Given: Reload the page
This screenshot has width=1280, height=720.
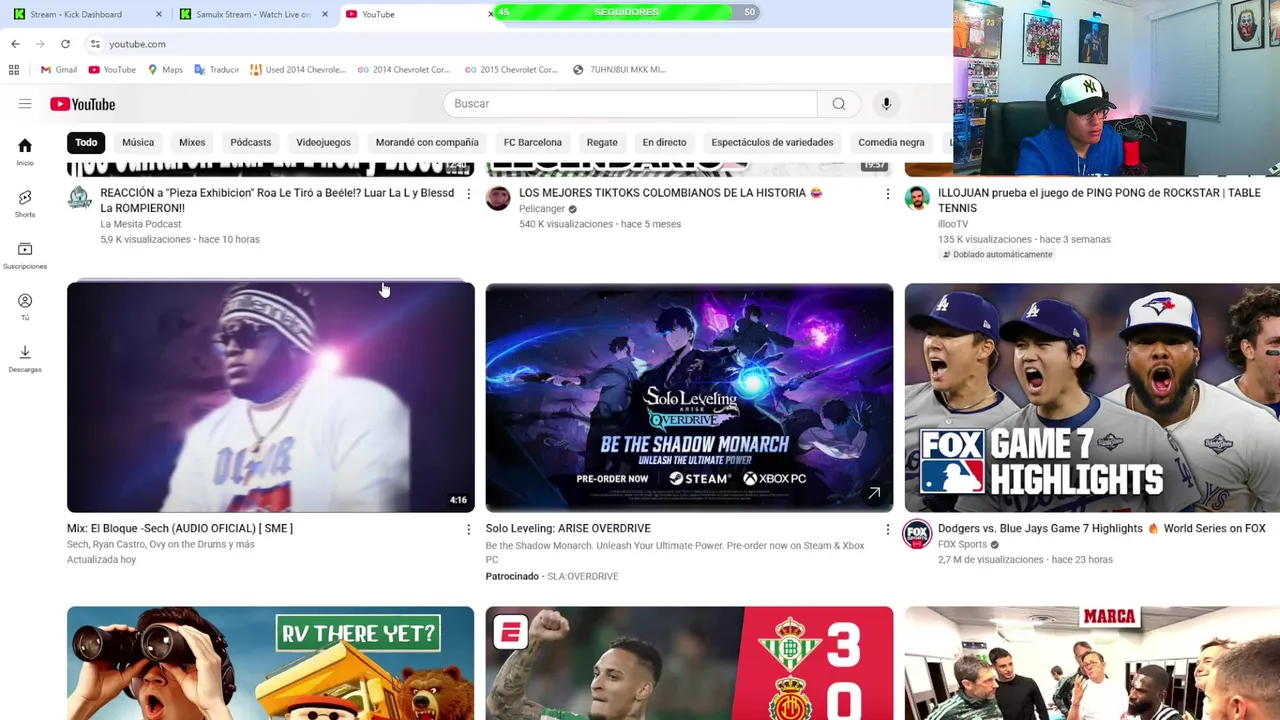Looking at the screenshot, I should click(65, 44).
